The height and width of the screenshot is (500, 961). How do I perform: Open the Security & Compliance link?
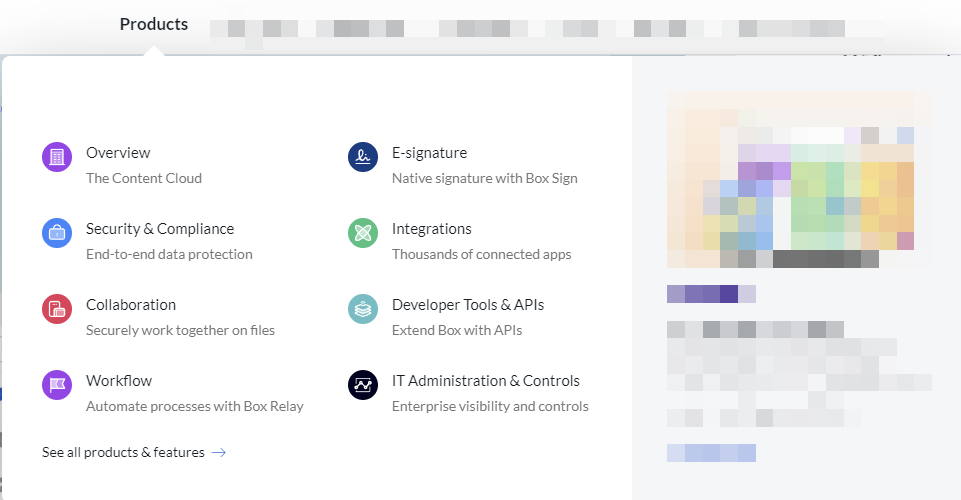160,229
